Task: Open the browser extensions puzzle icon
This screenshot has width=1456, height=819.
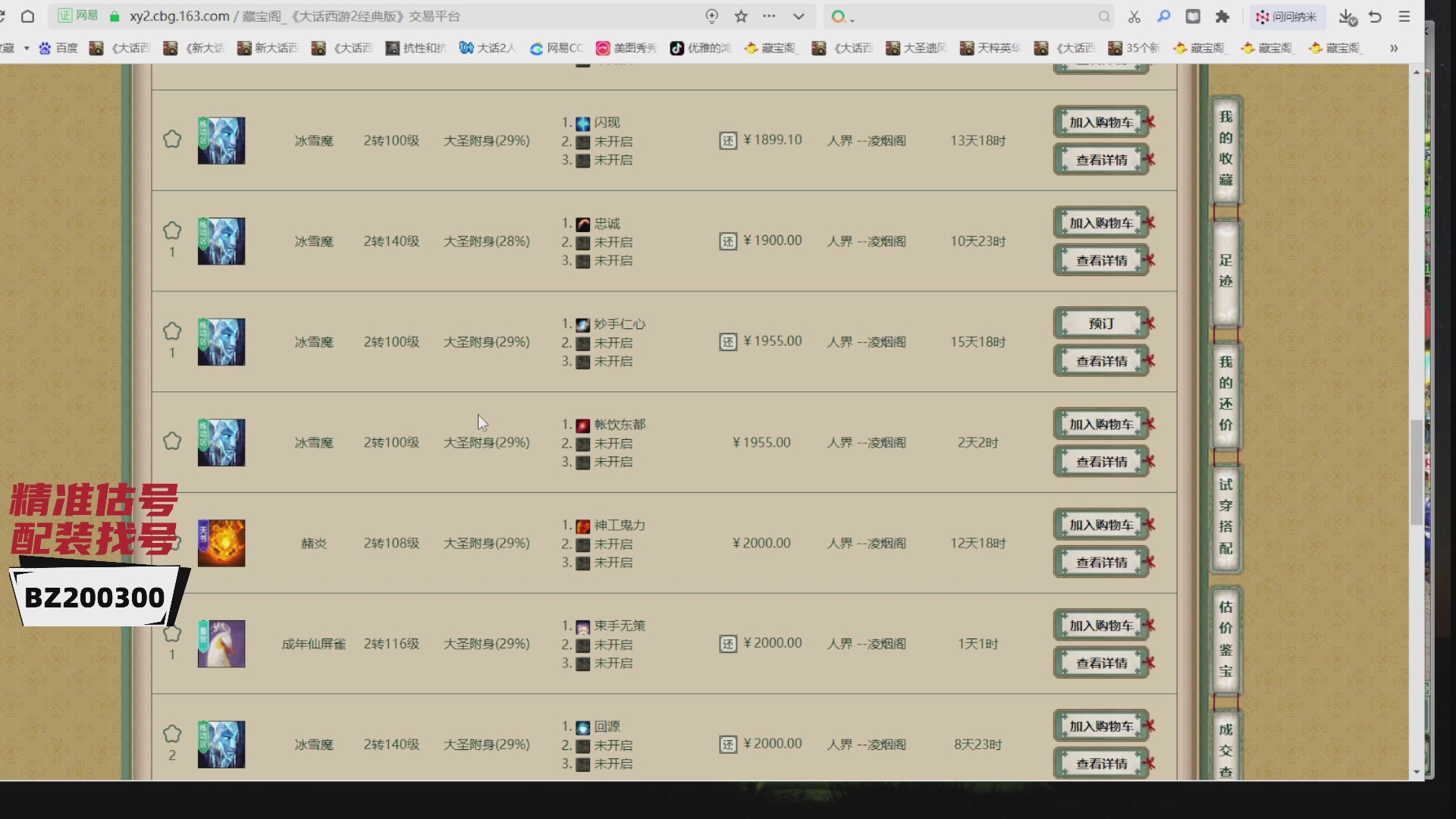Action: (1222, 16)
